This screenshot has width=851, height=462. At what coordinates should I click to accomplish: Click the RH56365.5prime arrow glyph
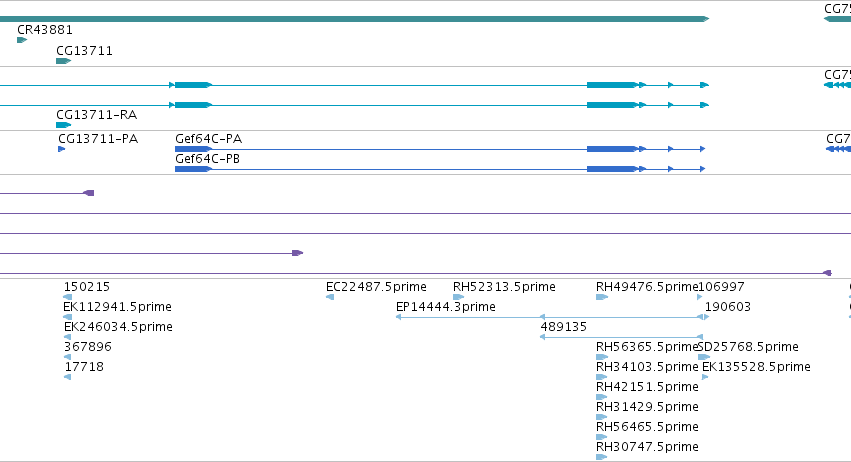click(602, 357)
